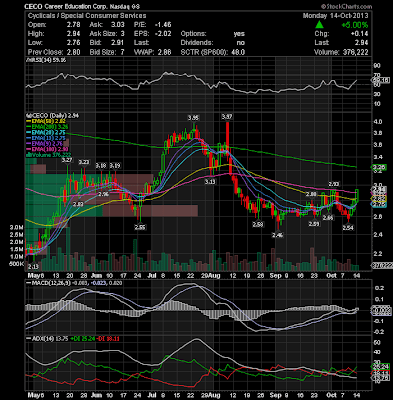This screenshot has height=400, width=393.
Task: Select the 3.13 price label on the chart
Action: 209,181
